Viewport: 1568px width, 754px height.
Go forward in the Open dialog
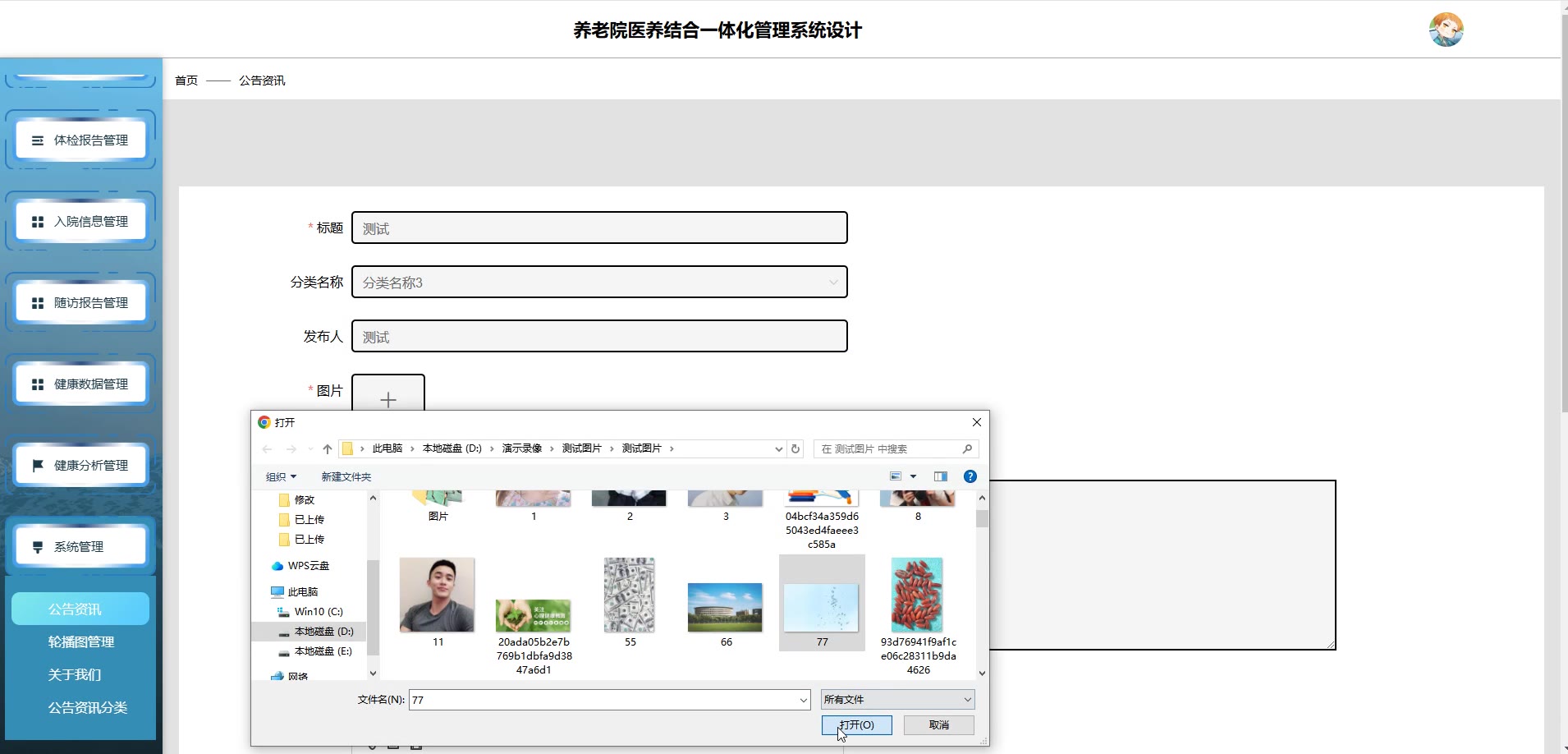[x=291, y=448]
